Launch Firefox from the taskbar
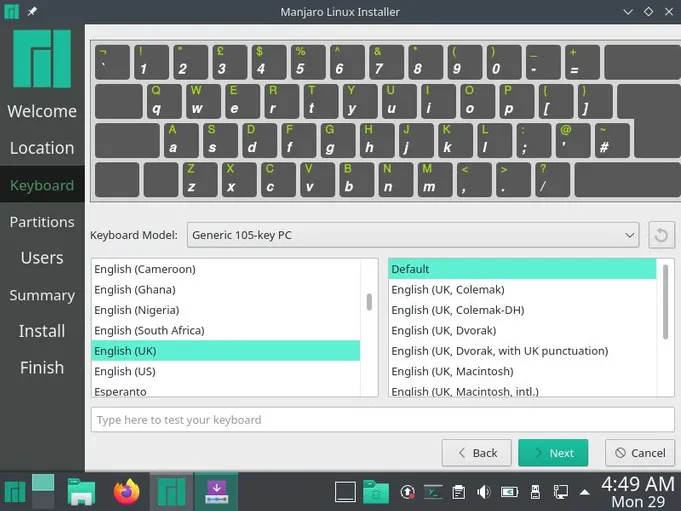Screen dimensions: 681x511 (x=126, y=491)
